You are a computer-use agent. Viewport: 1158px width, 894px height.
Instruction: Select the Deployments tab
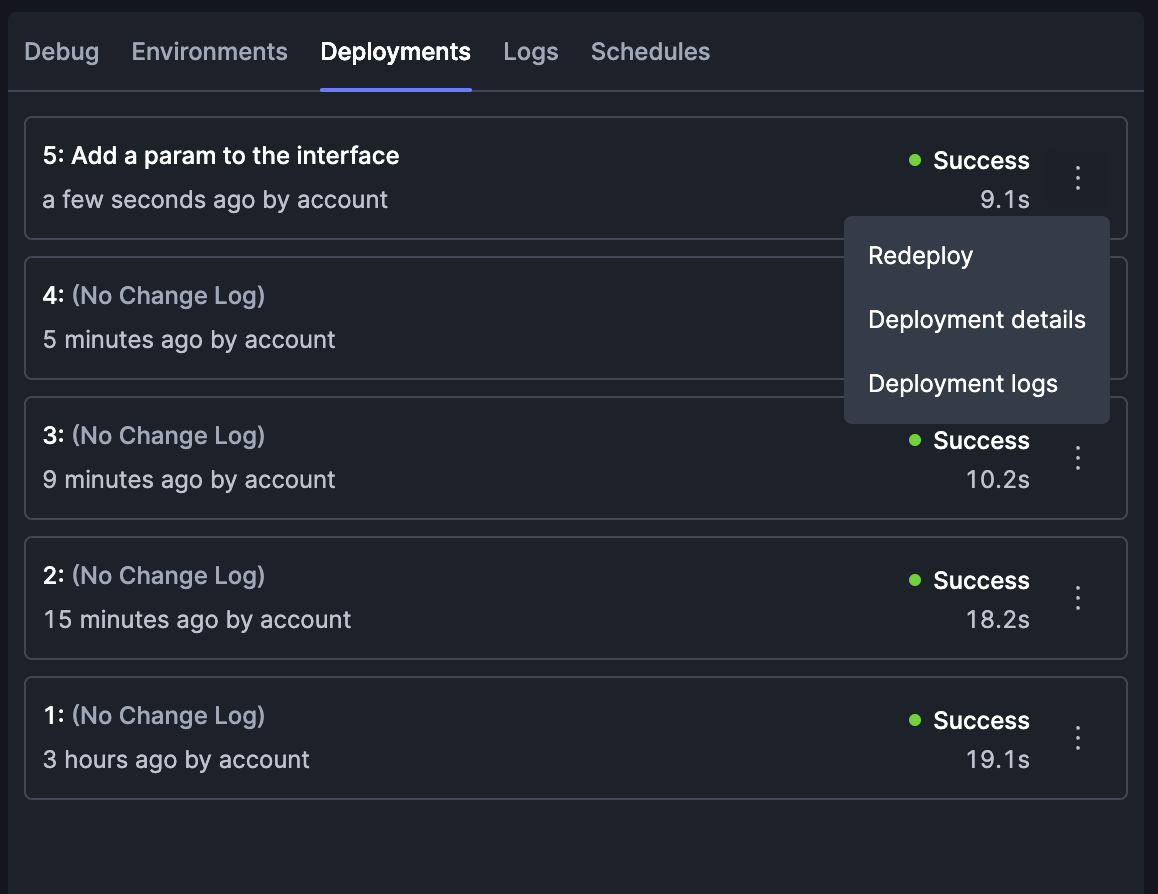pyautogui.click(x=396, y=52)
